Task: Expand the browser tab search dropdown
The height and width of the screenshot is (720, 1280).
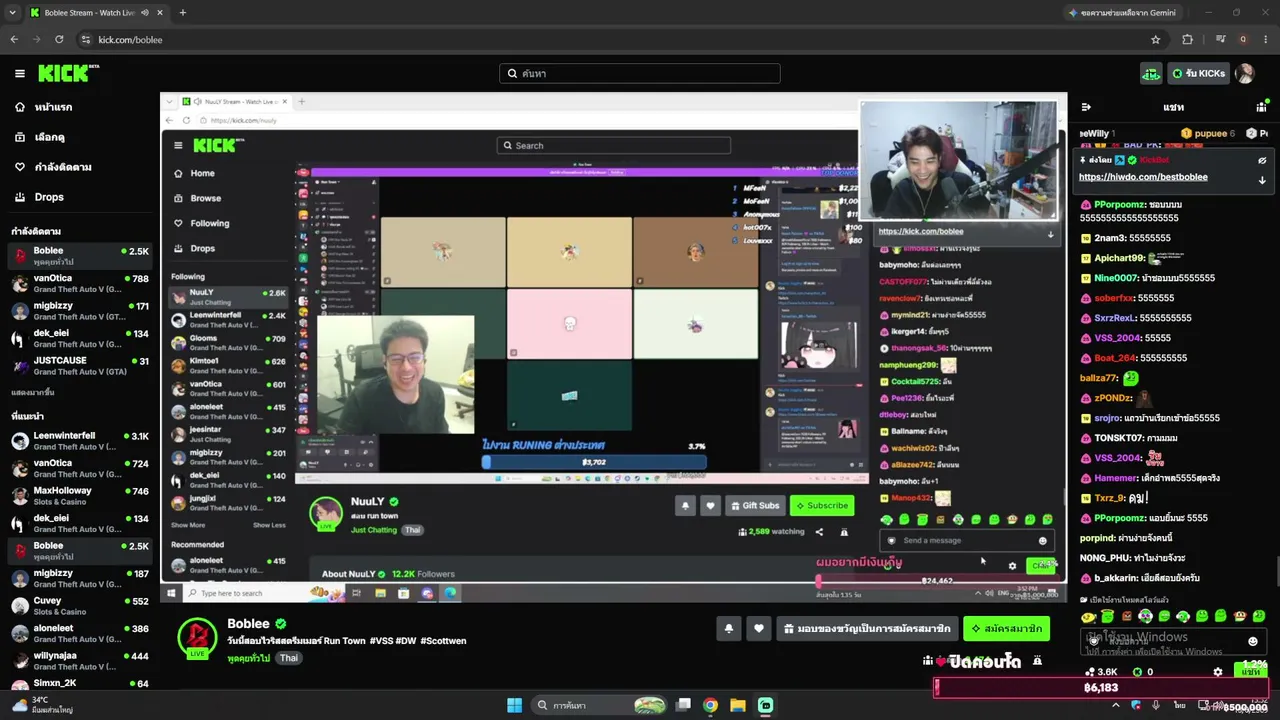Action: (x=13, y=13)
